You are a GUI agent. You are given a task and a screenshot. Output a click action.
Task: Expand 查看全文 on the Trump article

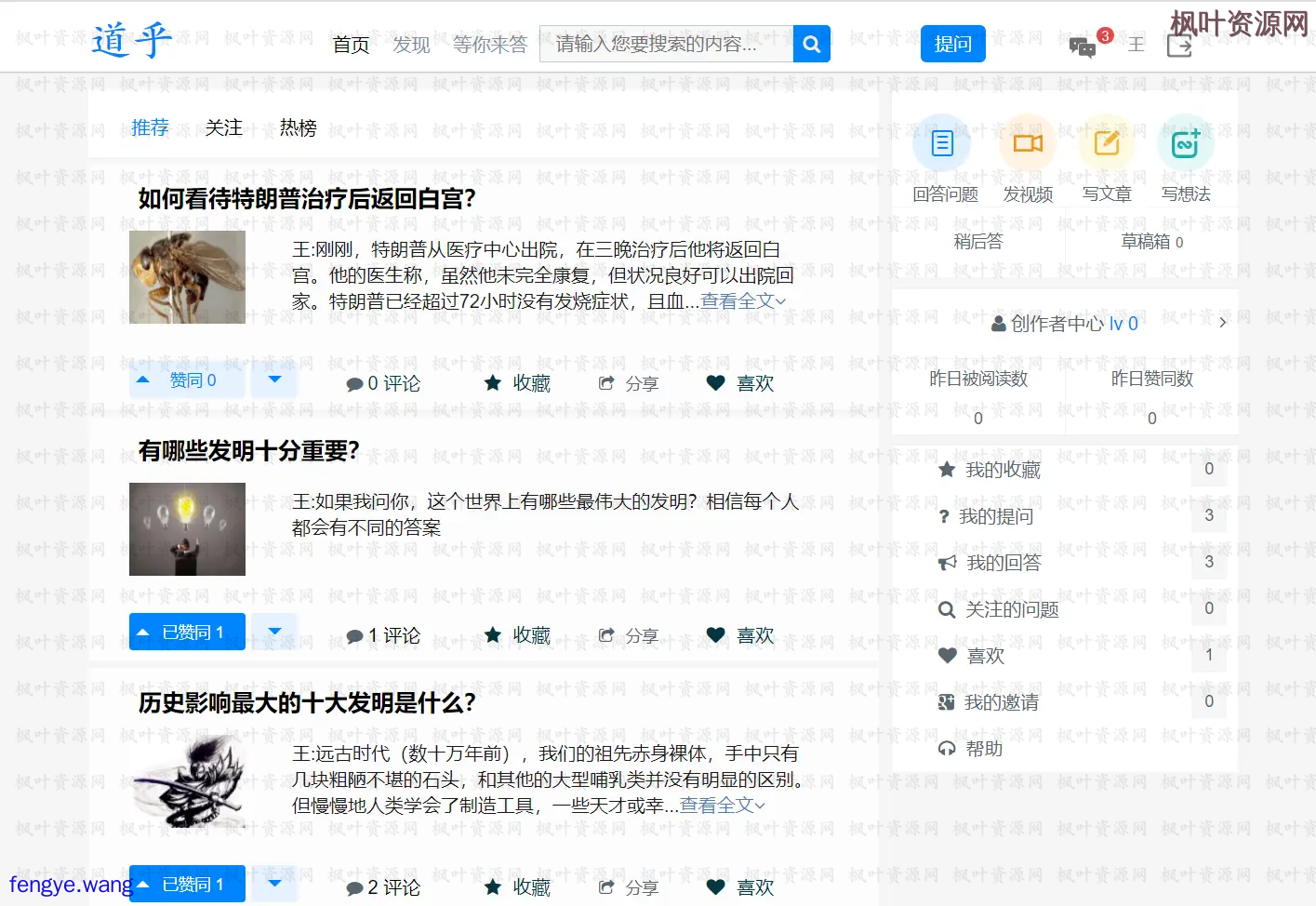[x=738, y=300]
